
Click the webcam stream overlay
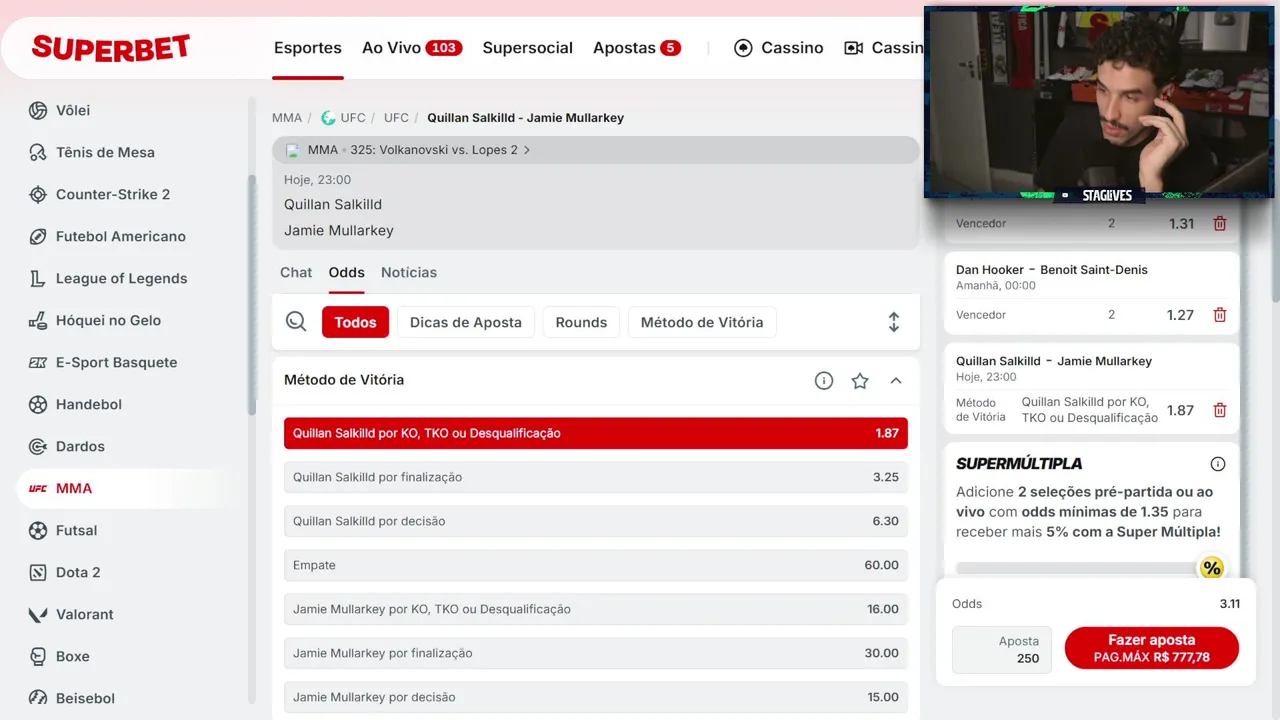[1098, 102]
